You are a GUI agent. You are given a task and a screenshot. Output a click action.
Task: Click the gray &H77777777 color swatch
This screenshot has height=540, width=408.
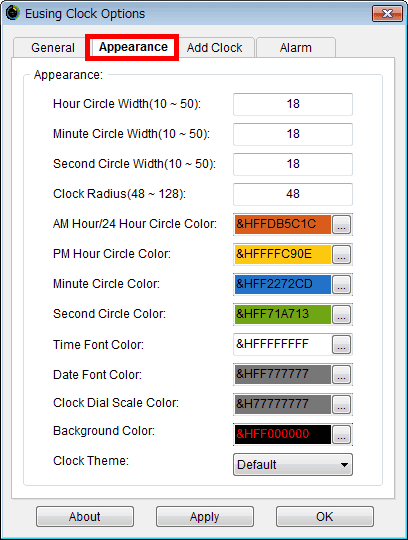click(283, 404)
